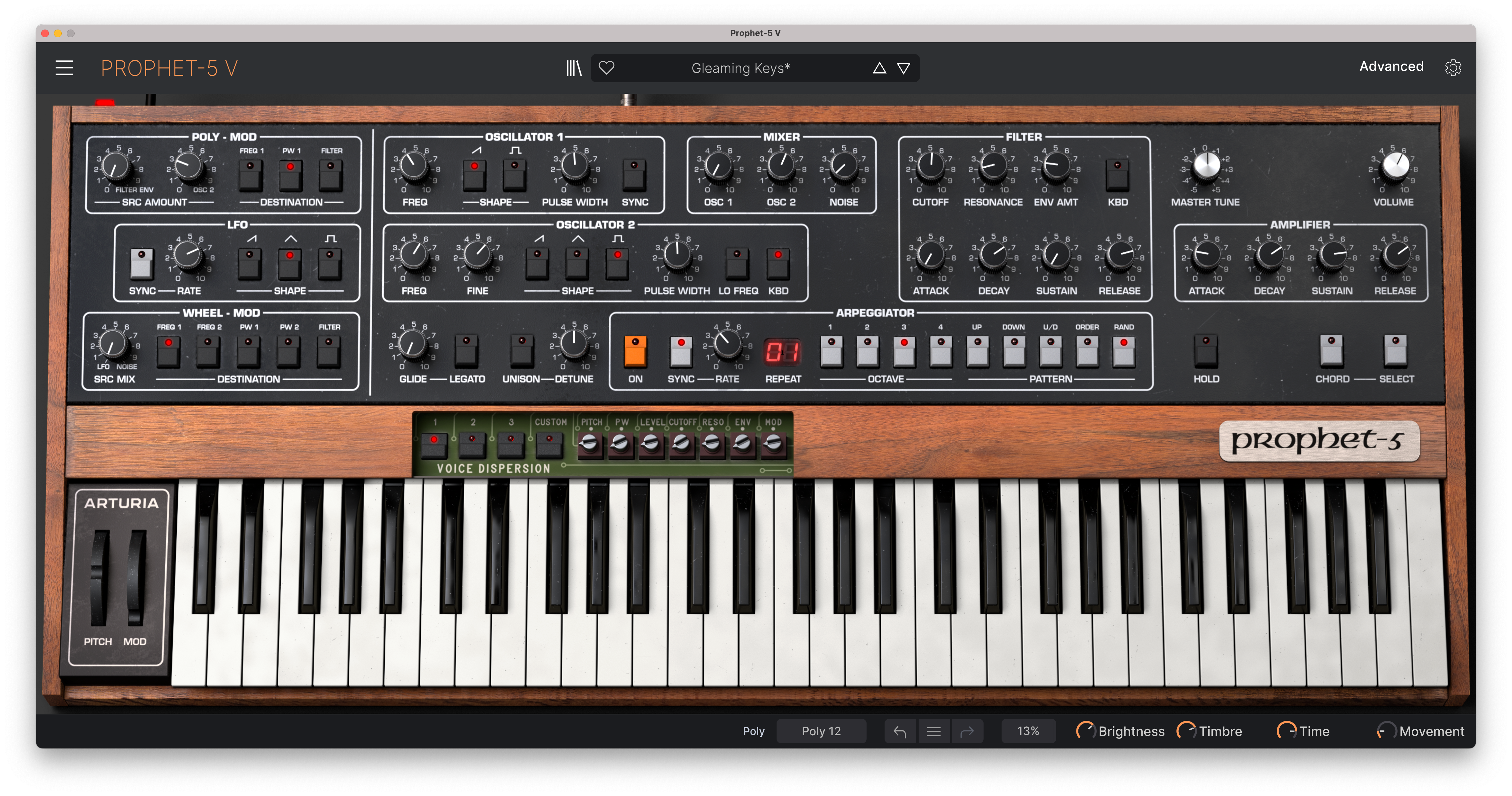The height and width of the screenshot is (796, 1512).
Task: Select Oscillator 2 sawtooth shape button
Action: [x=537, y=263]
